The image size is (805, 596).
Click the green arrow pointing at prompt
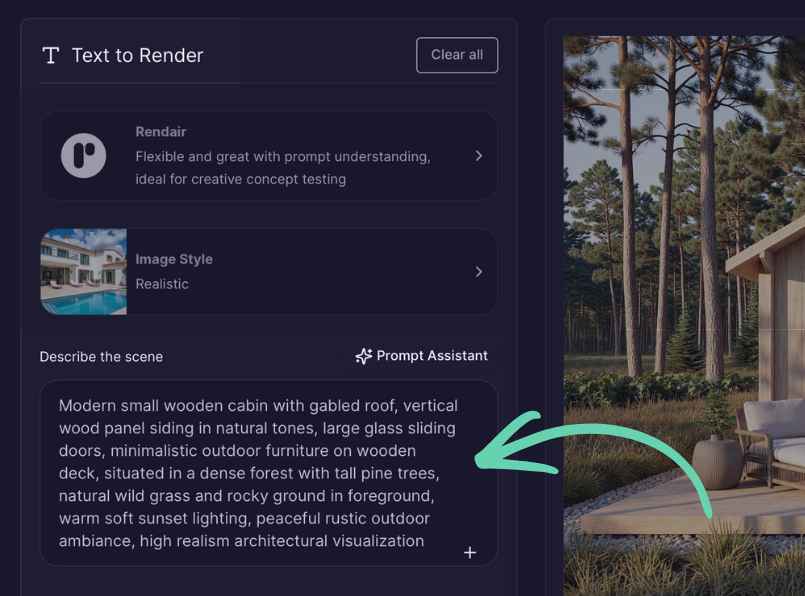click(593, 462)
